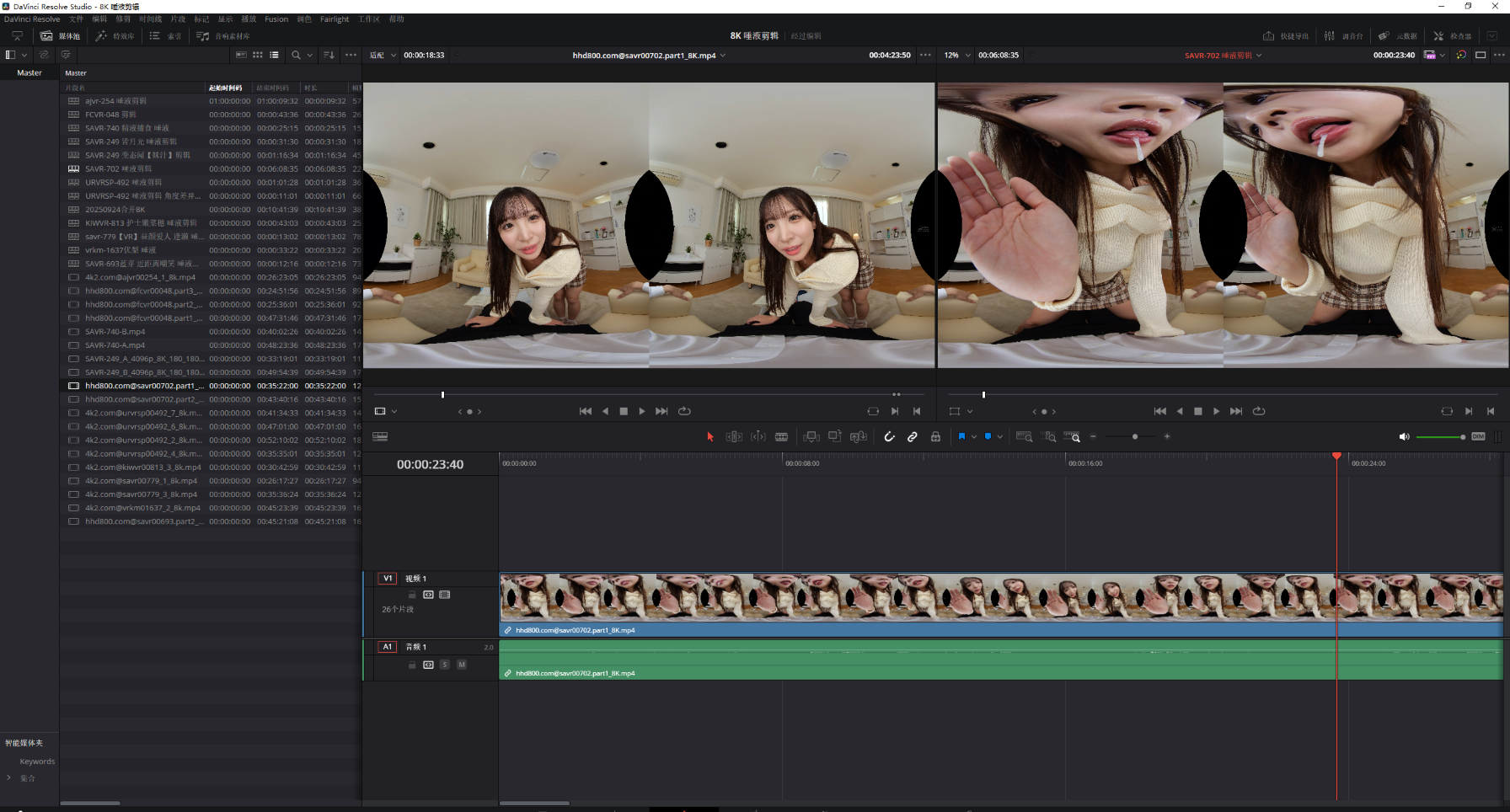Screen dimensions: 1510x812
Task: Open the 文件 (File) menu
Action: pos(76,19)
